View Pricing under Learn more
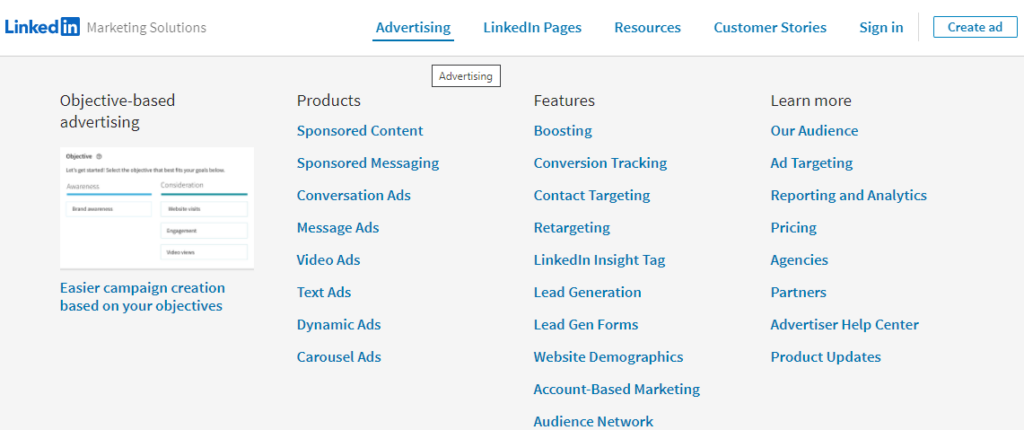This screenshot has width=1024, height=430. 793,228
